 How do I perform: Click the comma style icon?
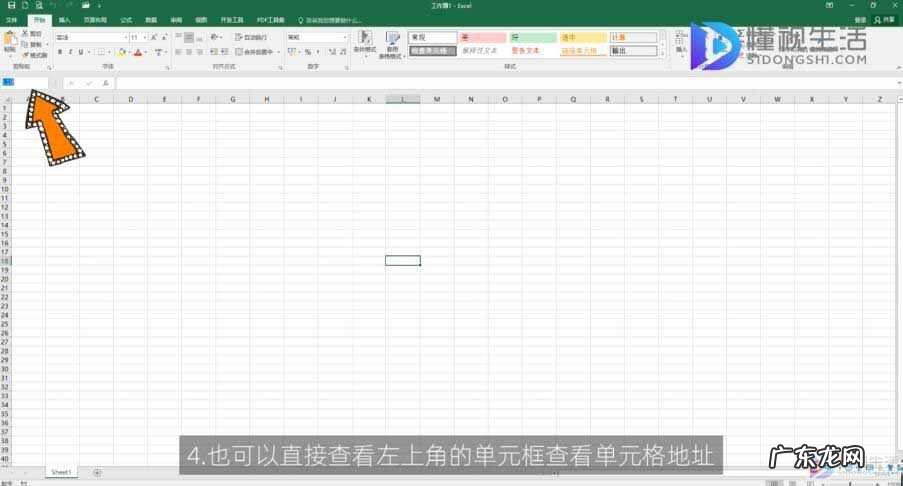(318, 52)
